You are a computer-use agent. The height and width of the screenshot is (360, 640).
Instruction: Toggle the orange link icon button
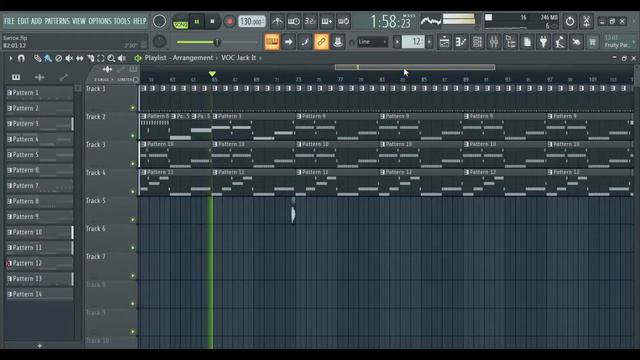321,42
